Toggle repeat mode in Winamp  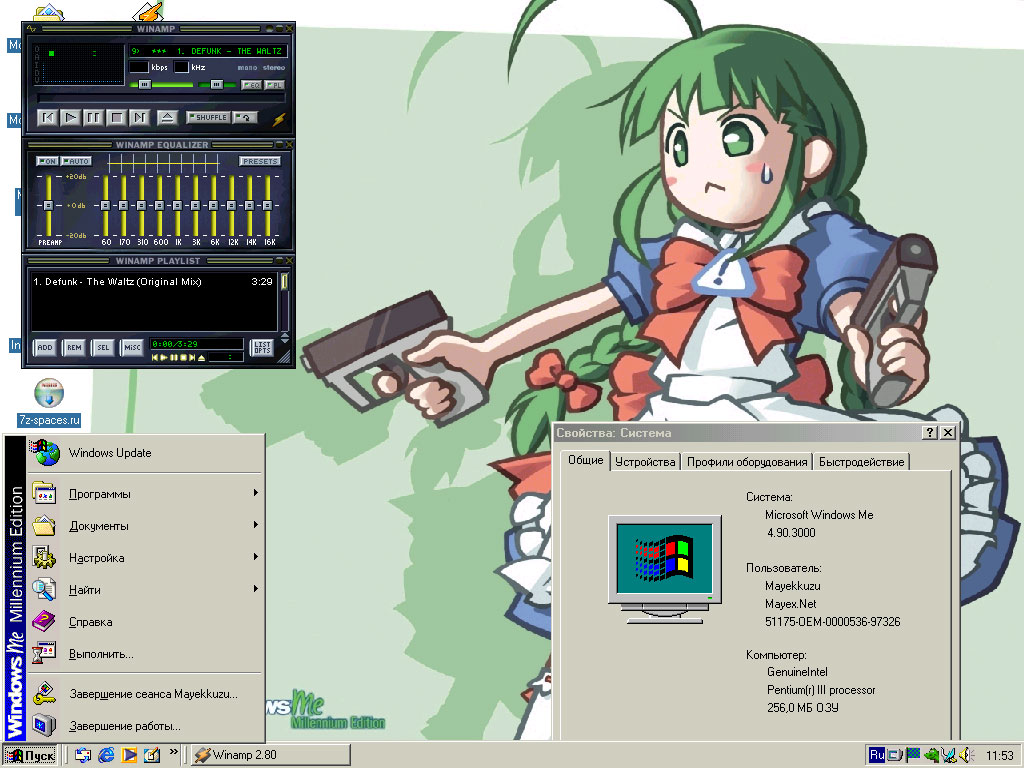tap(246, 118)
